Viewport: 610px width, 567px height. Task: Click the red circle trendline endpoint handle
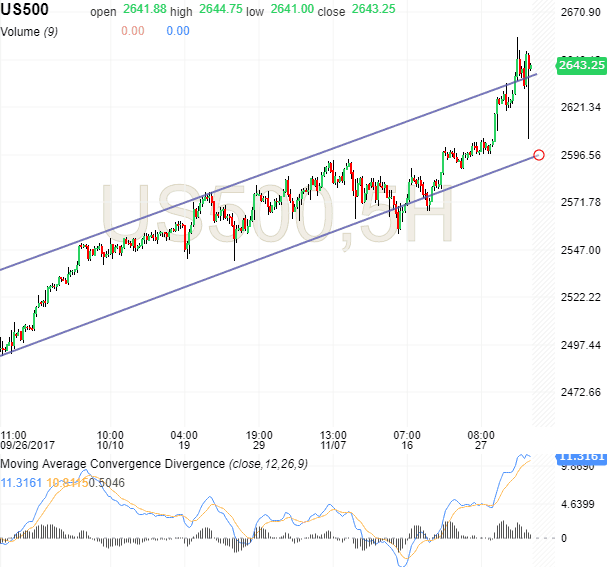coord(540,155)
